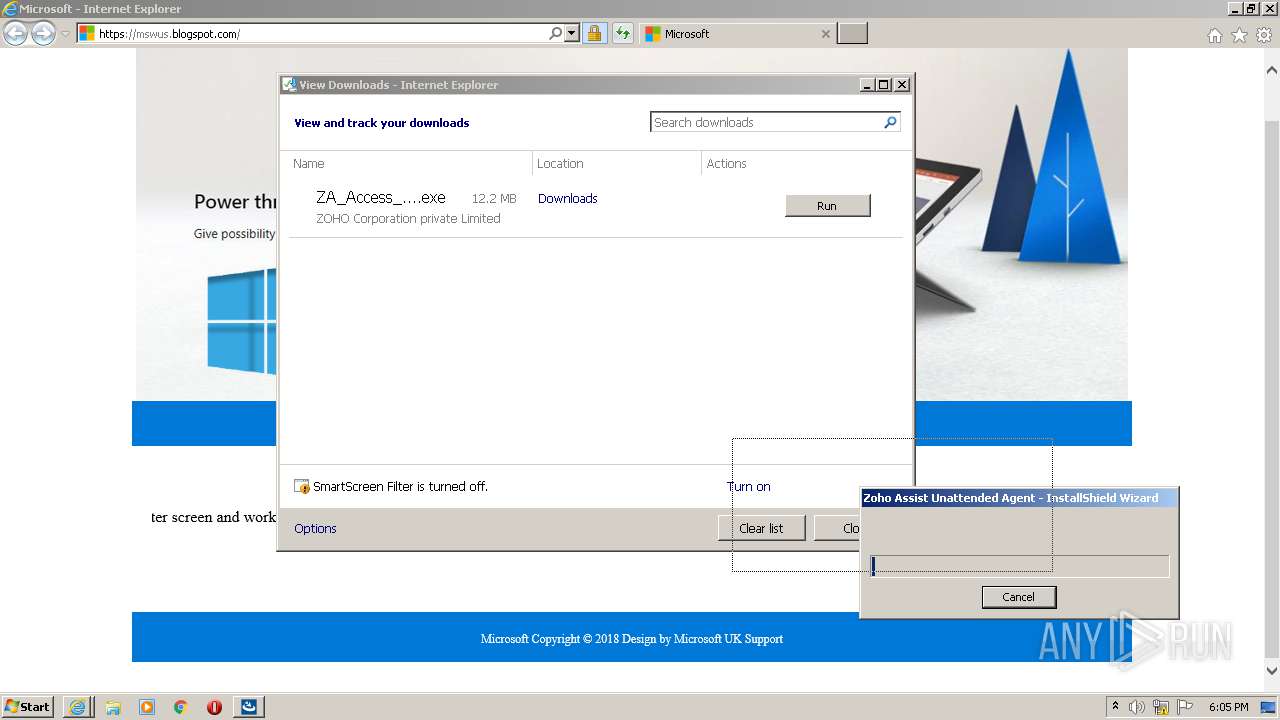Click the browser Back arrow button
Viewport: 1280px width, 720px height.
(15, 33)
